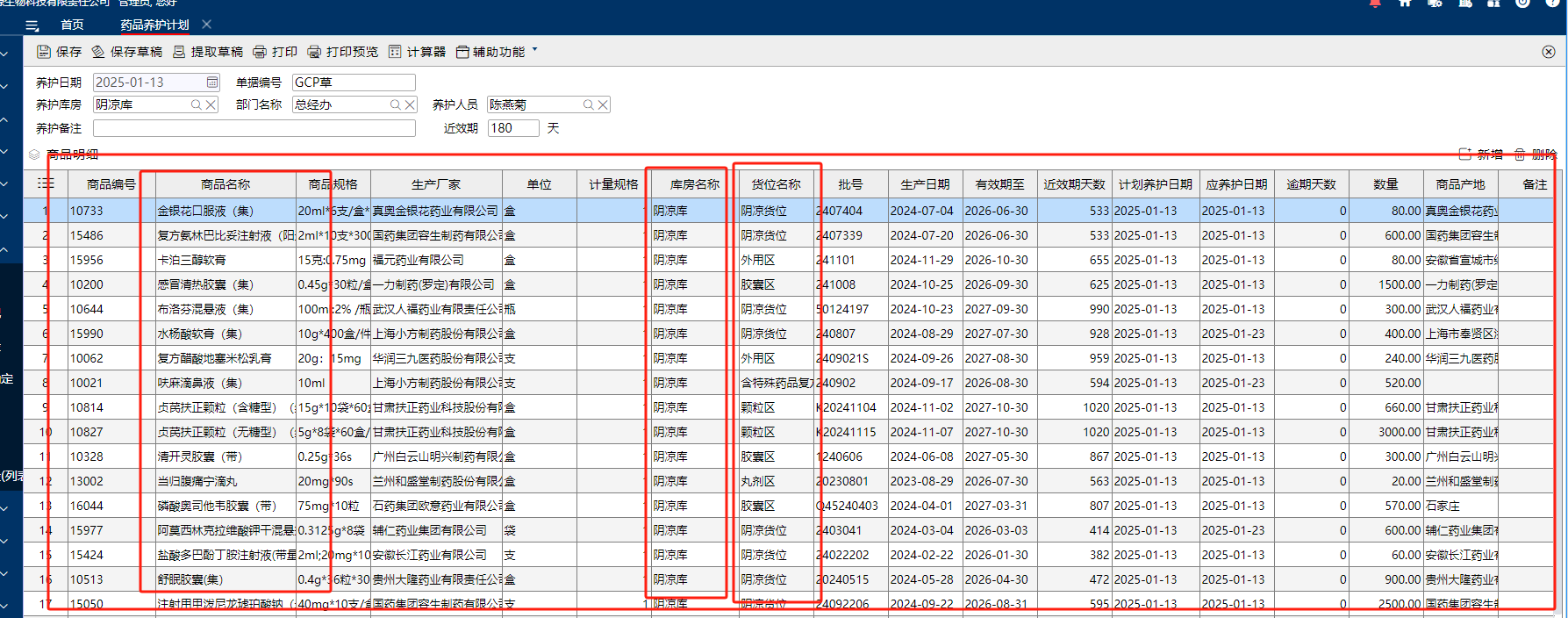1568x618 pixels.
Task: Click 清开灵胶囊（带）cell
Action: pos(226,456)
